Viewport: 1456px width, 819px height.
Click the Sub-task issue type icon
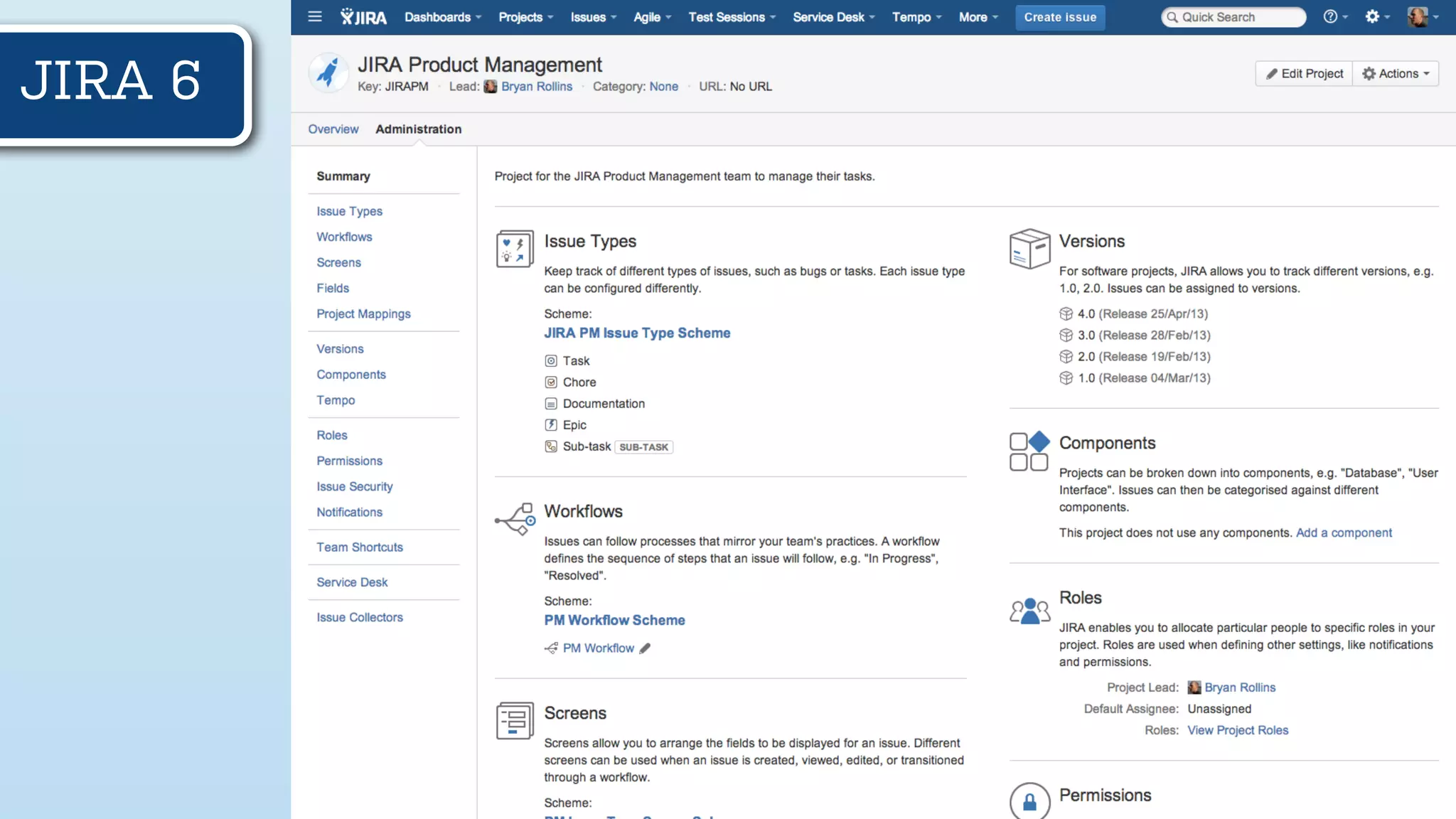[551, 446]
